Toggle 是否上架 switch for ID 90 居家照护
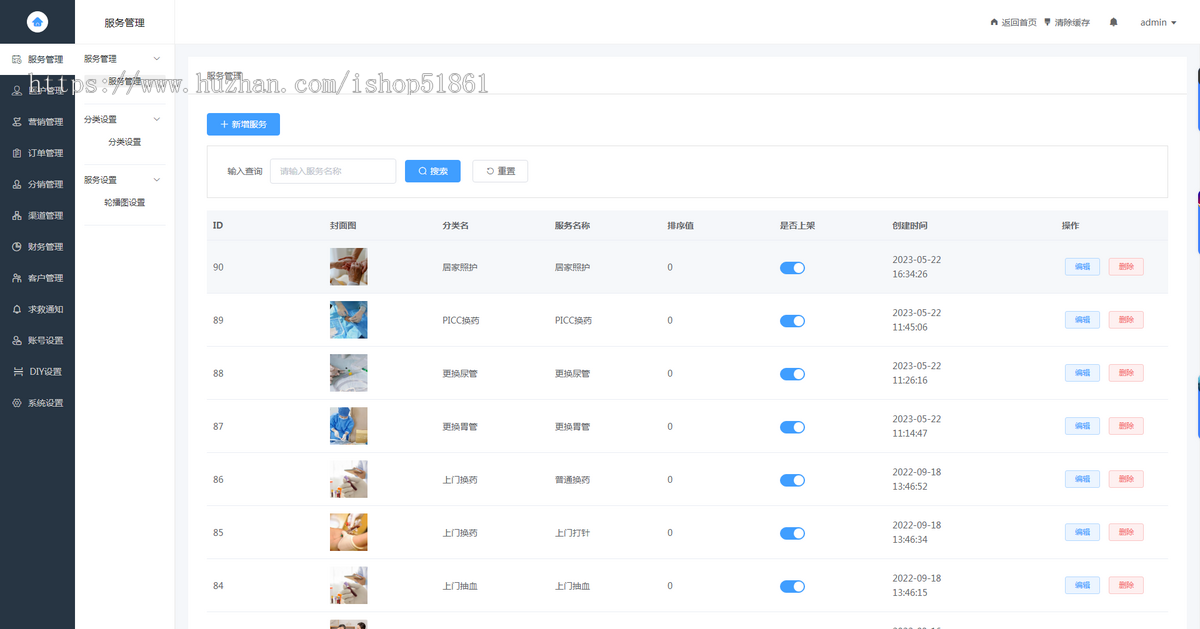The width and height of the screenshot is (1200, 629). coord(792,268)
